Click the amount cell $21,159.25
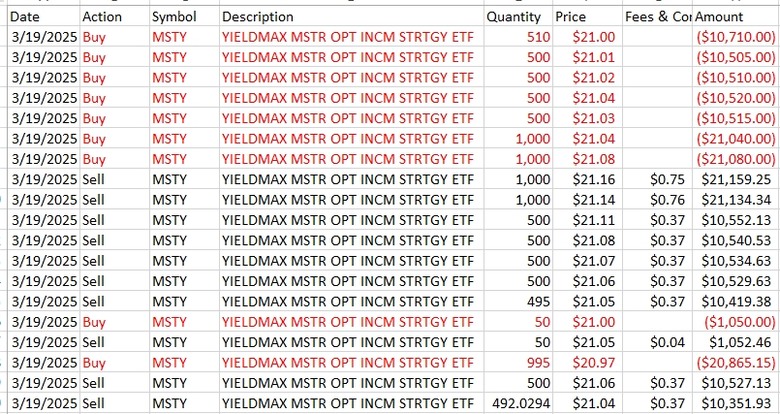Viewport: 780px width, 414px height. click(736, 180)
